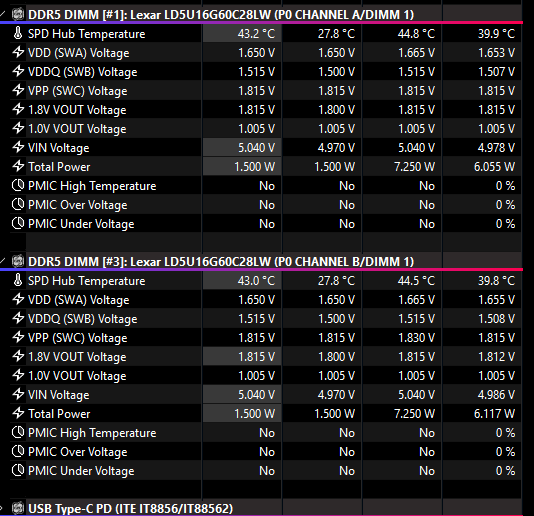Click bolt icon of DIMM #3 1.0V VOUT Voltage
Viewport: 534px width, 516px height.
click(18, 375)
